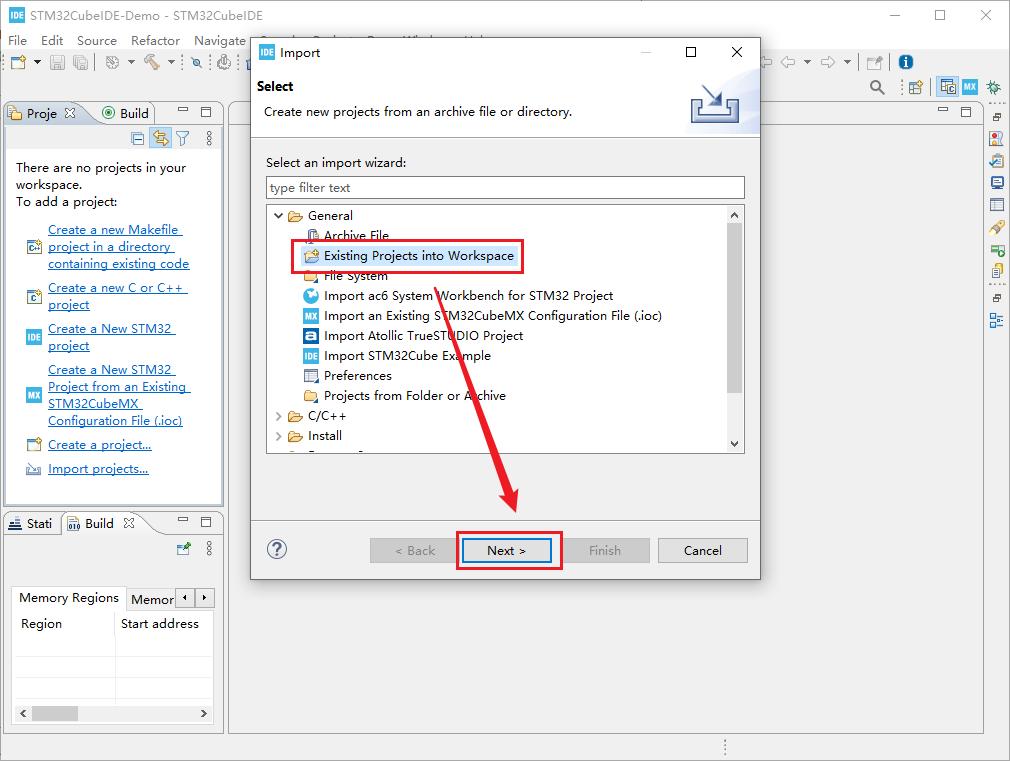This screenshot has height=761, width=1010.
Task: Toggle the pin icon in Build Analyzer
Action: 183,549
